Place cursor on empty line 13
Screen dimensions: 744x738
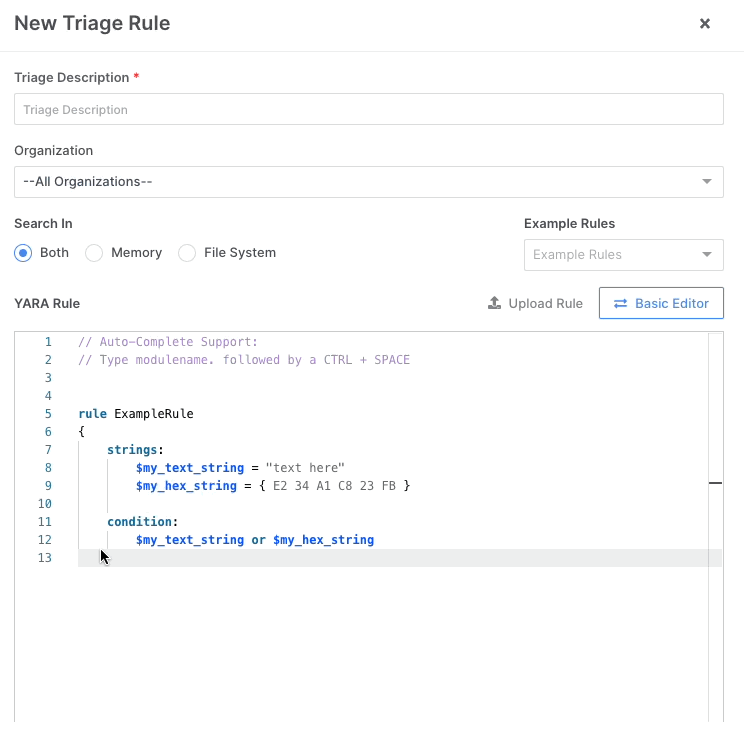tap(300, 558)
